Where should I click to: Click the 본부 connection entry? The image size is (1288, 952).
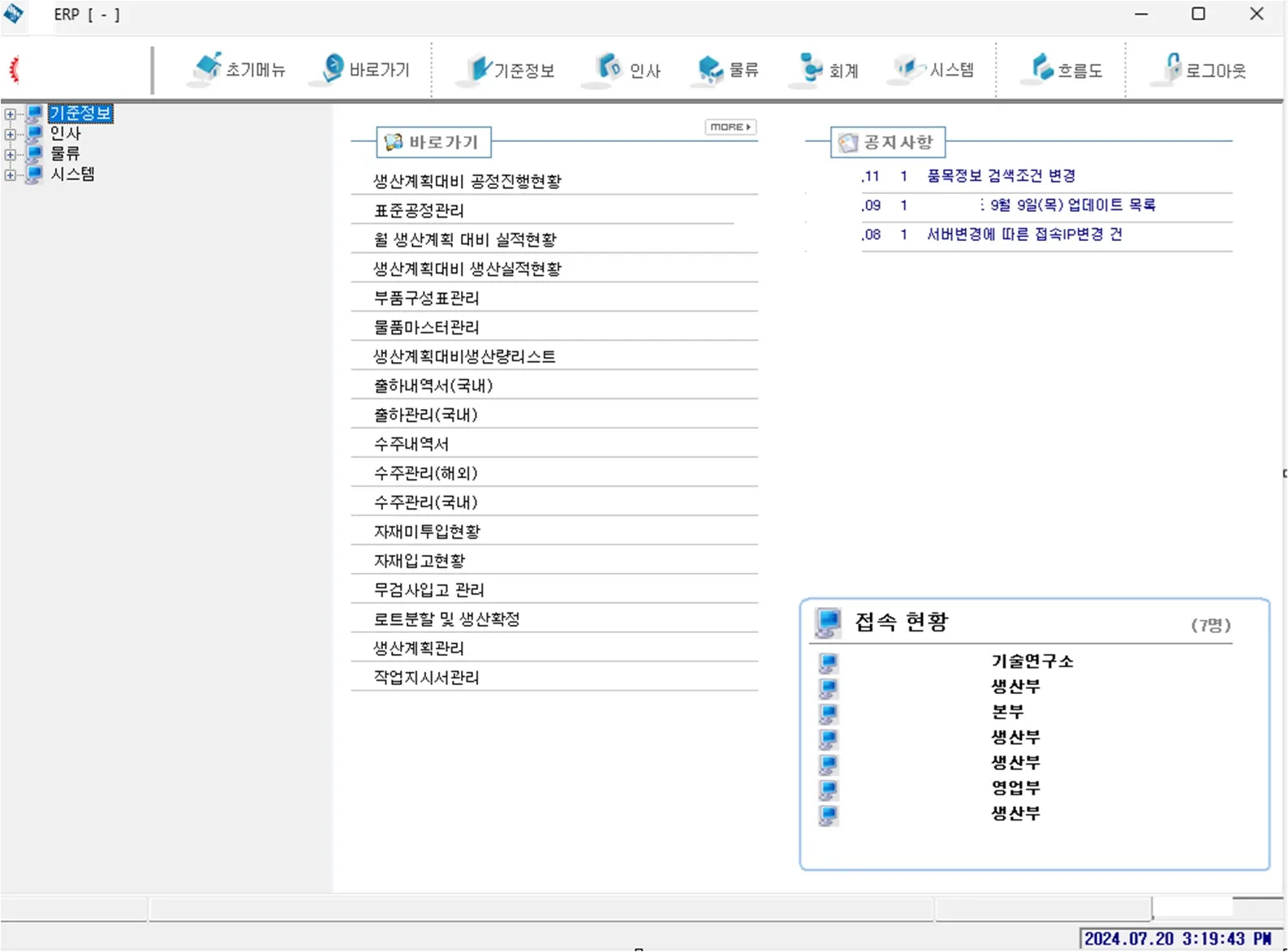point(1007,712)
